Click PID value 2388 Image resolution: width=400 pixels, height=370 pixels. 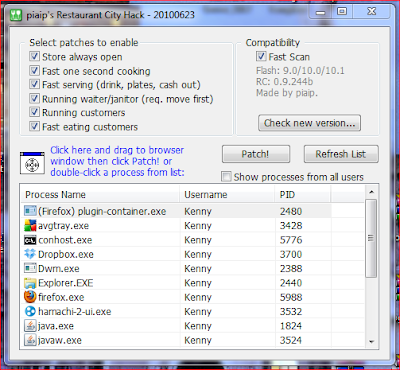pos(291,268)
